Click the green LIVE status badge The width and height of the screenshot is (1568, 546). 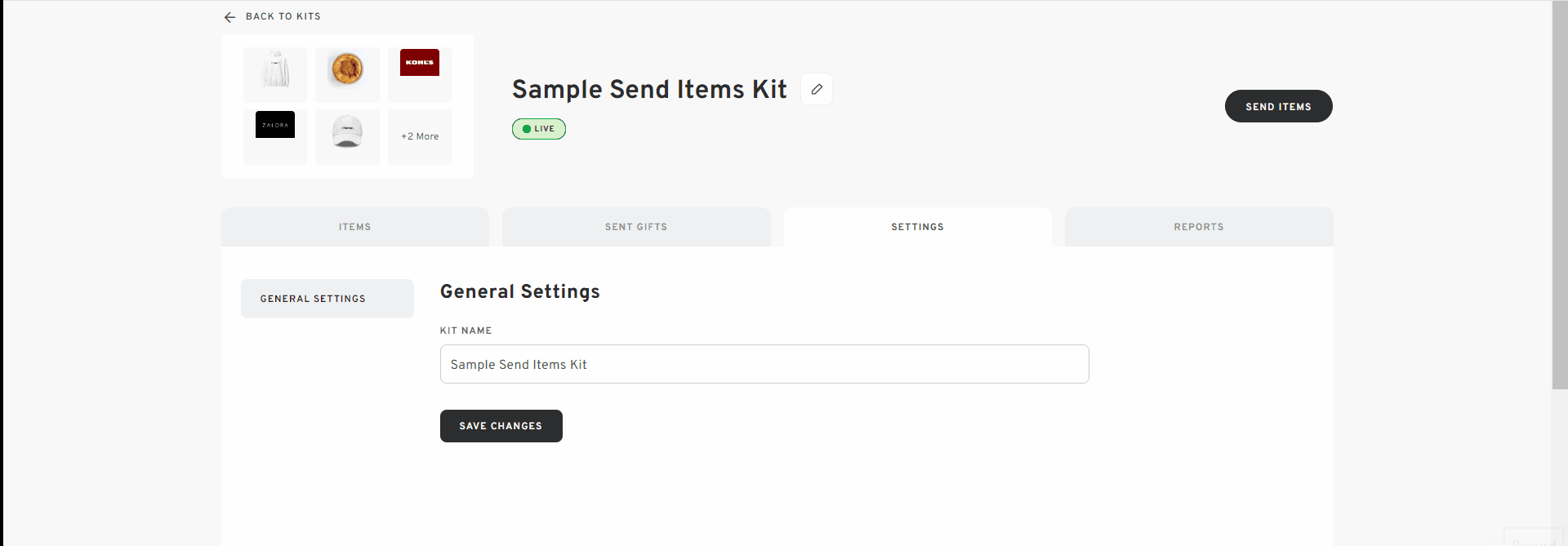pyautogui.click(x=539, y=129)
